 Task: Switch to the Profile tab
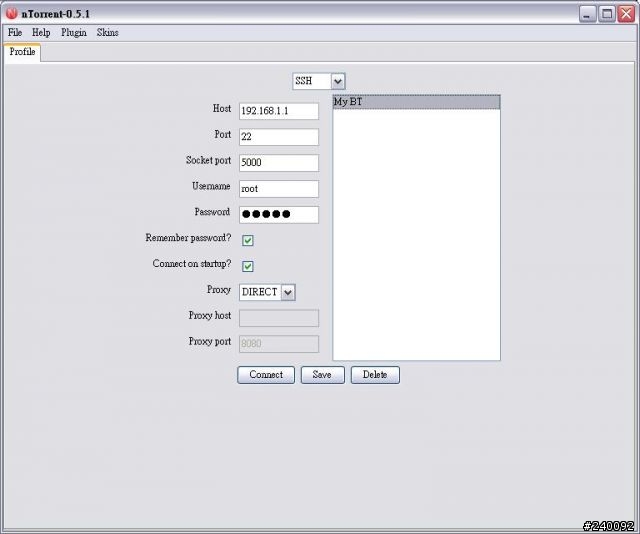[22, 52]
